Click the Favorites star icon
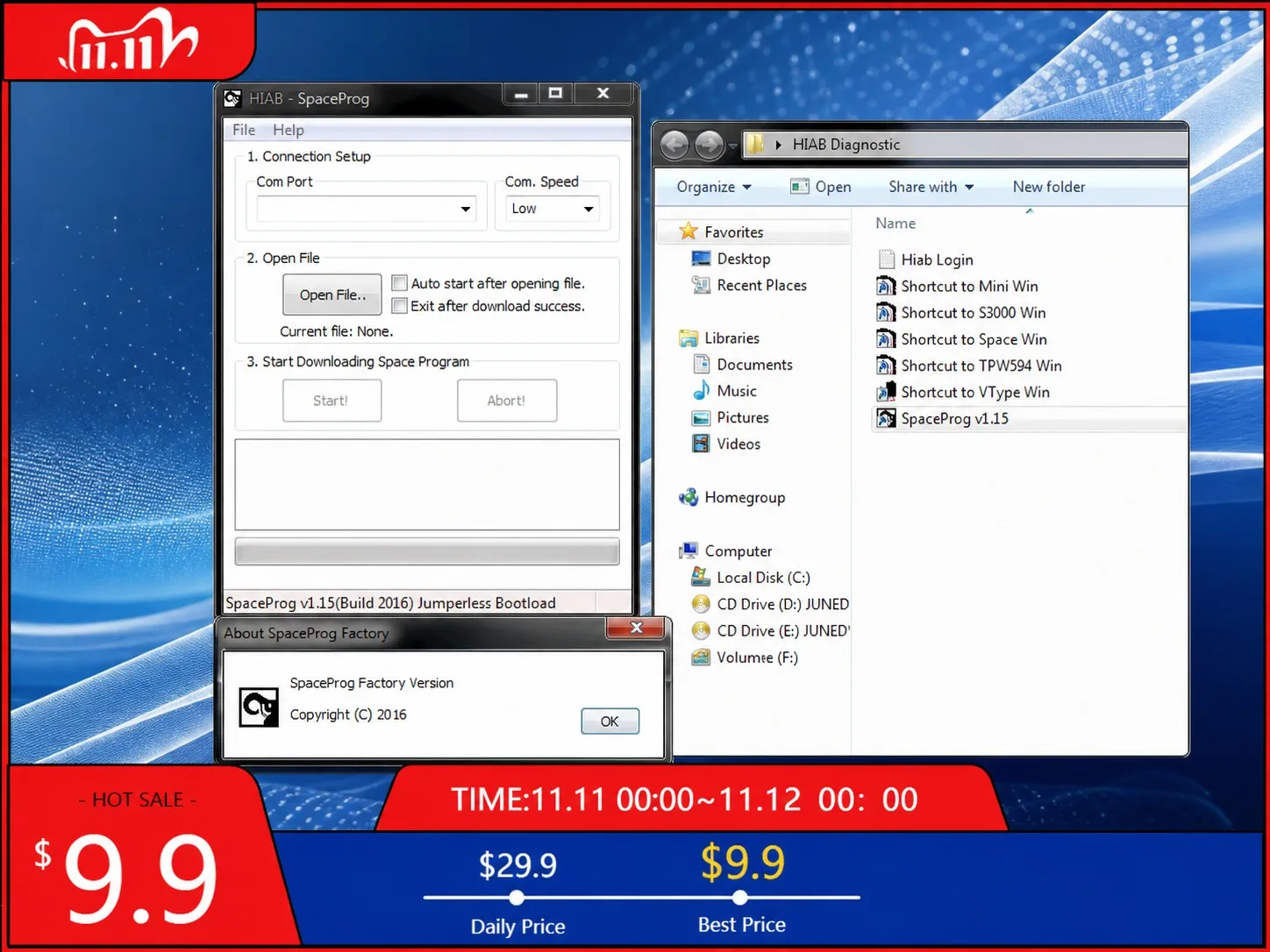 pos(689,231)
